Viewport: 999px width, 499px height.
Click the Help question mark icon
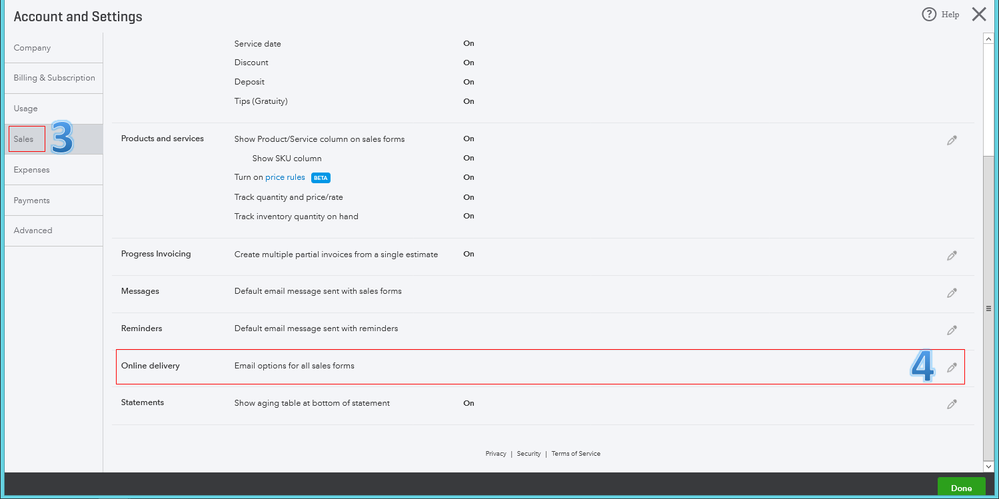pos(929,15)
